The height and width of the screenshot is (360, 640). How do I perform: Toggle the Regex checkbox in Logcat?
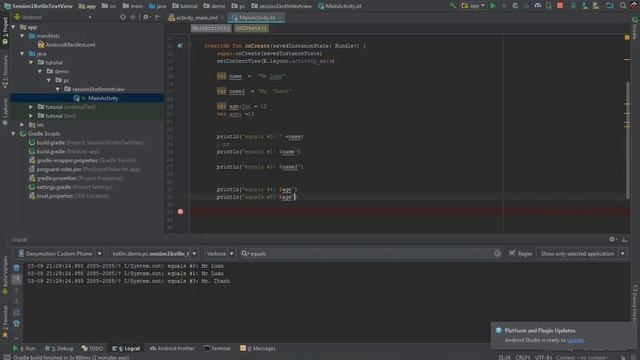point(512,253)
